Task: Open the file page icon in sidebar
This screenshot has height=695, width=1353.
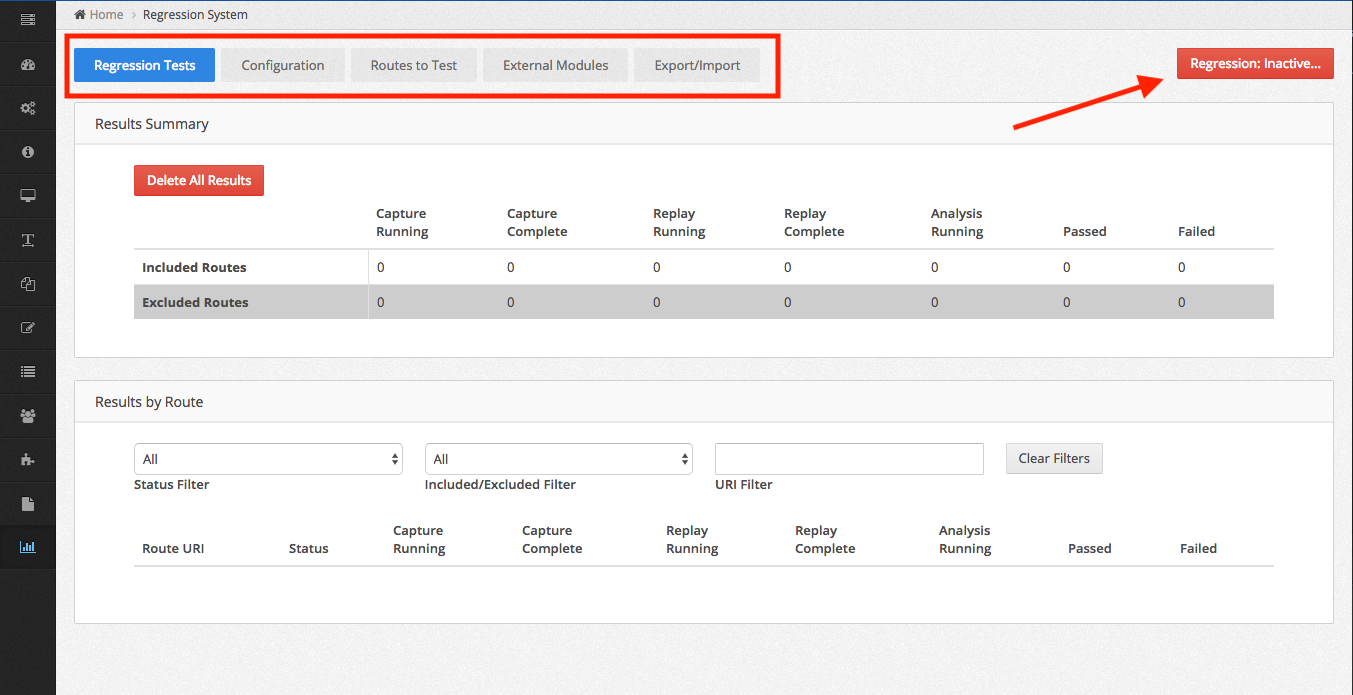Action: point(28,504)
